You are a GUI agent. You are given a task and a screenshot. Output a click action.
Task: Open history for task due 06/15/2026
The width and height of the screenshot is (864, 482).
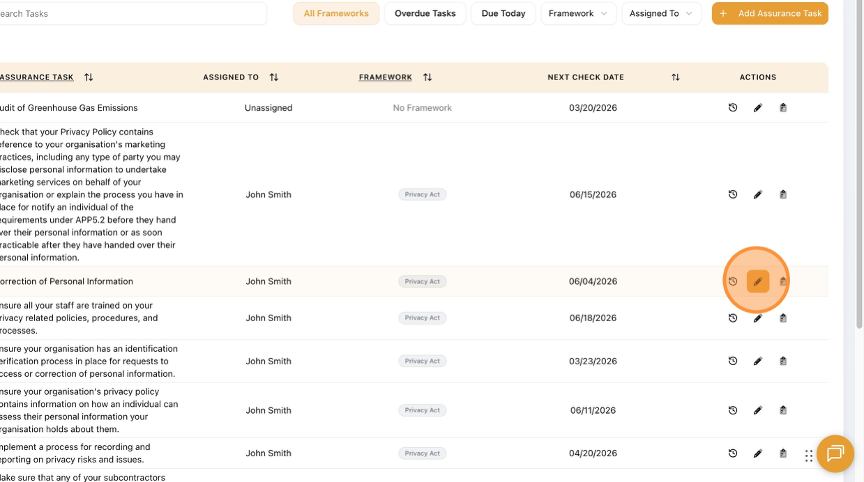(x=733, y=195)
